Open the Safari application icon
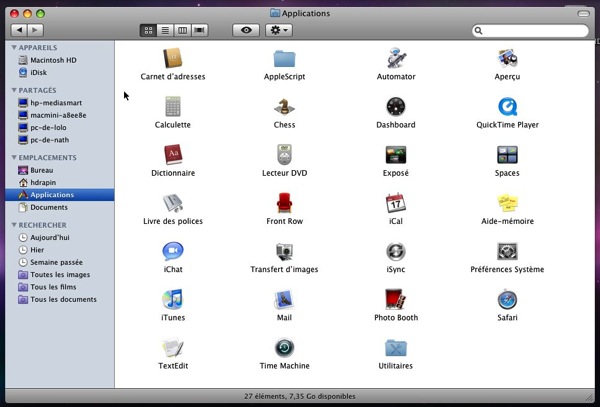Image resolution: width=600 pixels, height=407 pixels. [x=507, y=299]
